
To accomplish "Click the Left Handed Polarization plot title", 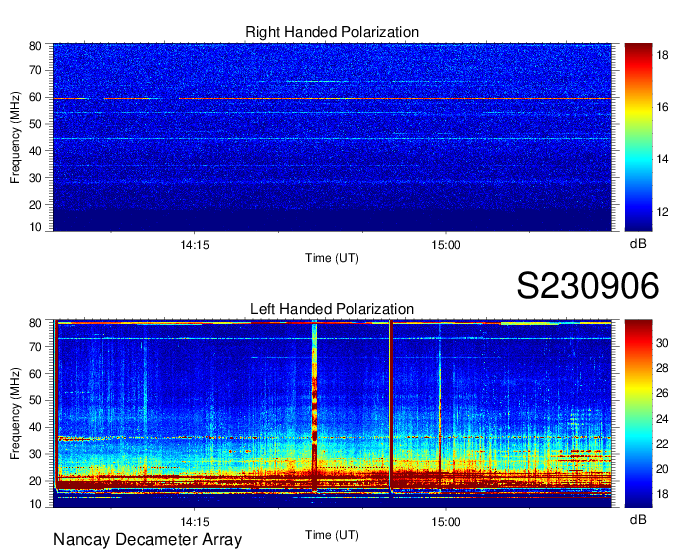I will click(332, 309).
